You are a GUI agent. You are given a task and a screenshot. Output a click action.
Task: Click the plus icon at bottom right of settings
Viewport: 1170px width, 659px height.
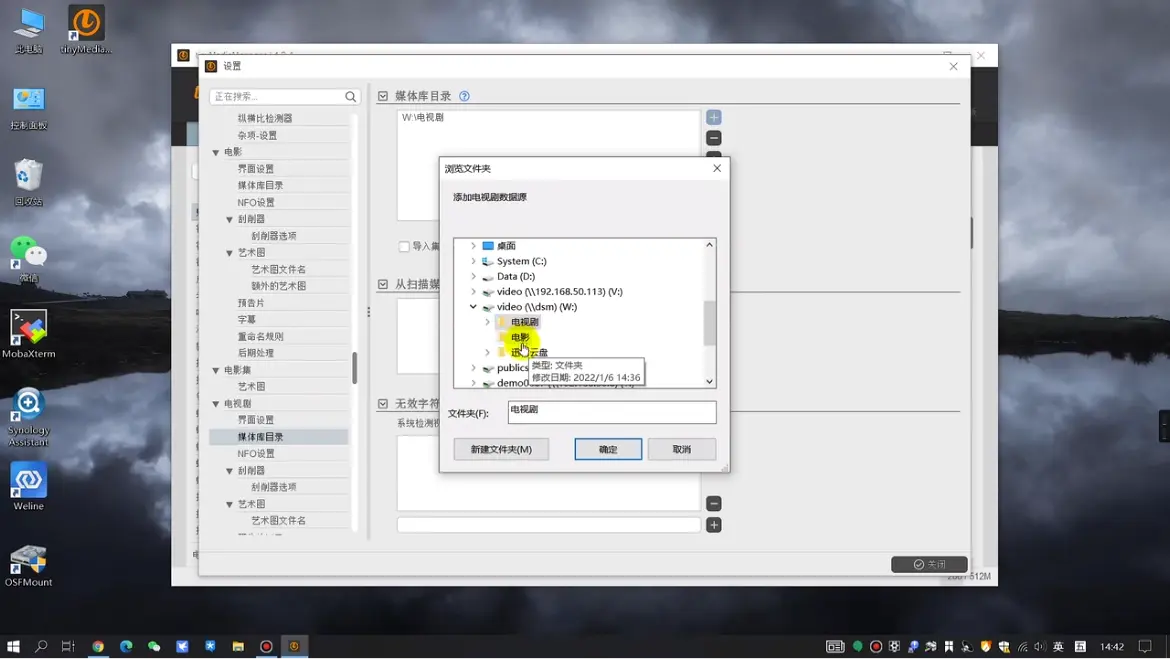[x=713, y=525]
